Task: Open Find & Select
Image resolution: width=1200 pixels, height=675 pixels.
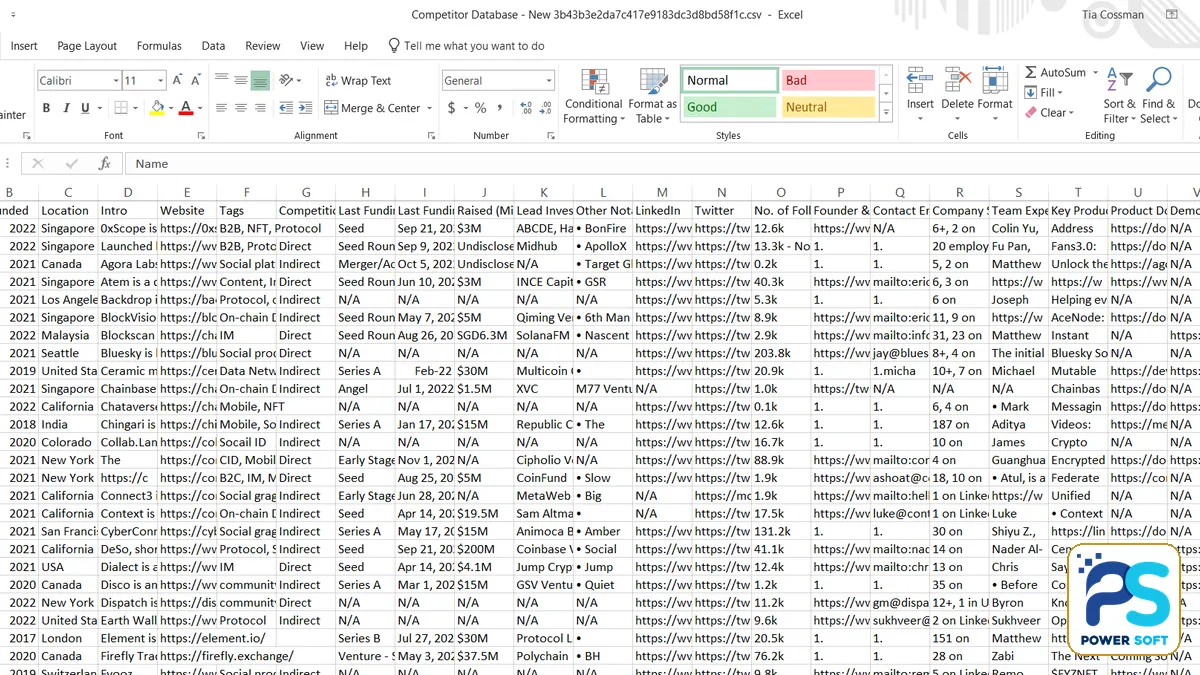Action: (1159, 96)
